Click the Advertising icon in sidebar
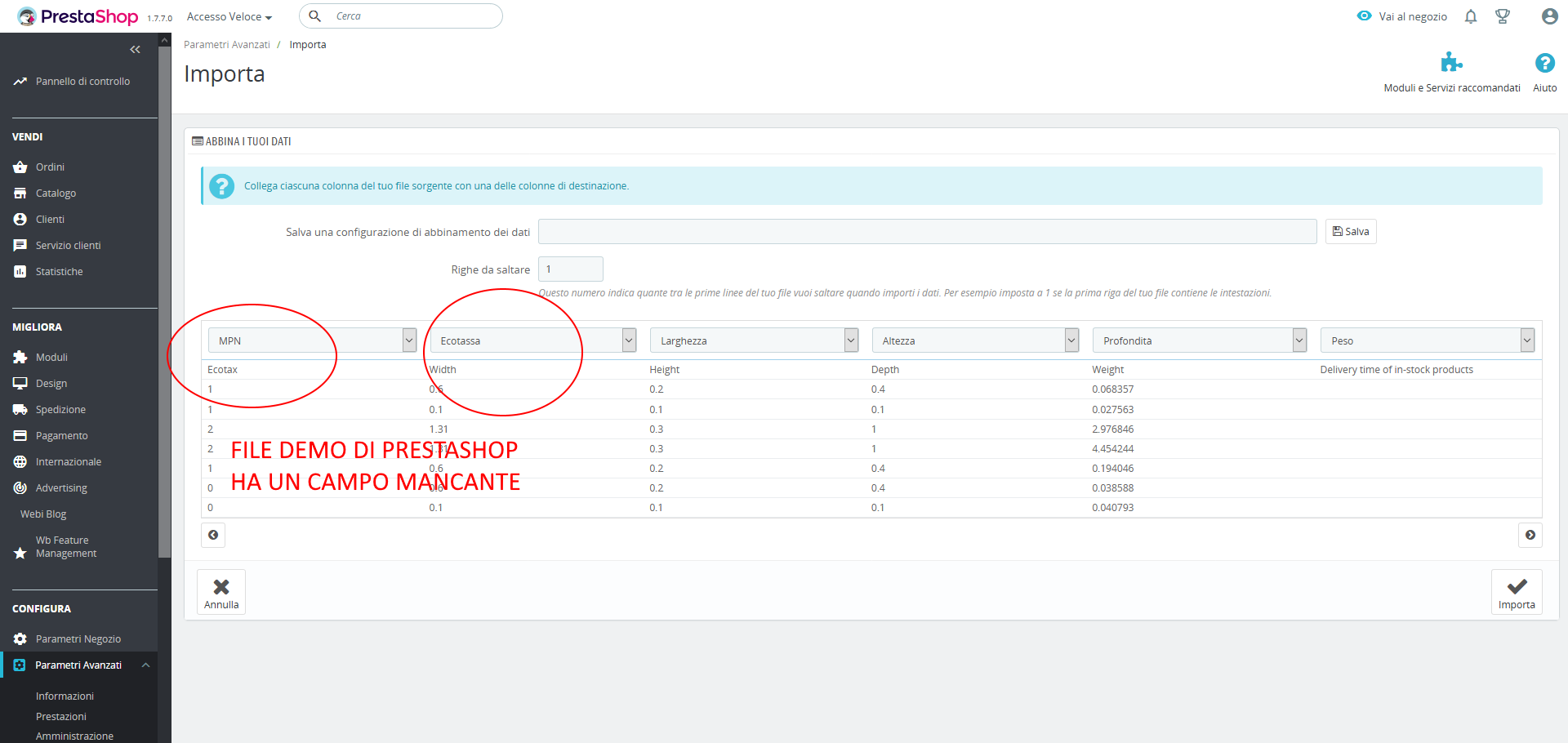 20,488
